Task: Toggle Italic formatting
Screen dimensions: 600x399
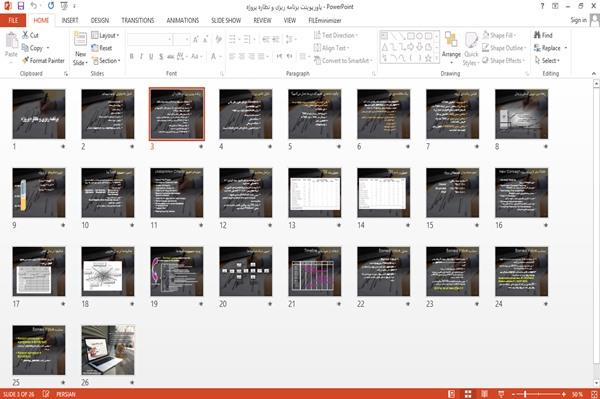Action: [141, 57]
